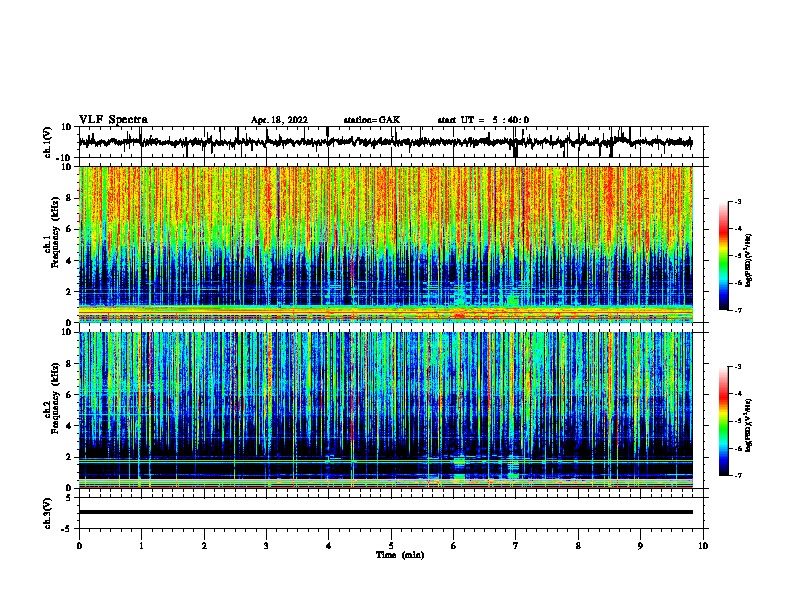Click the "2" tick label on the time axis
This screenshot has width=792, height=612.
pyautogui.click(x=204, y=546)
